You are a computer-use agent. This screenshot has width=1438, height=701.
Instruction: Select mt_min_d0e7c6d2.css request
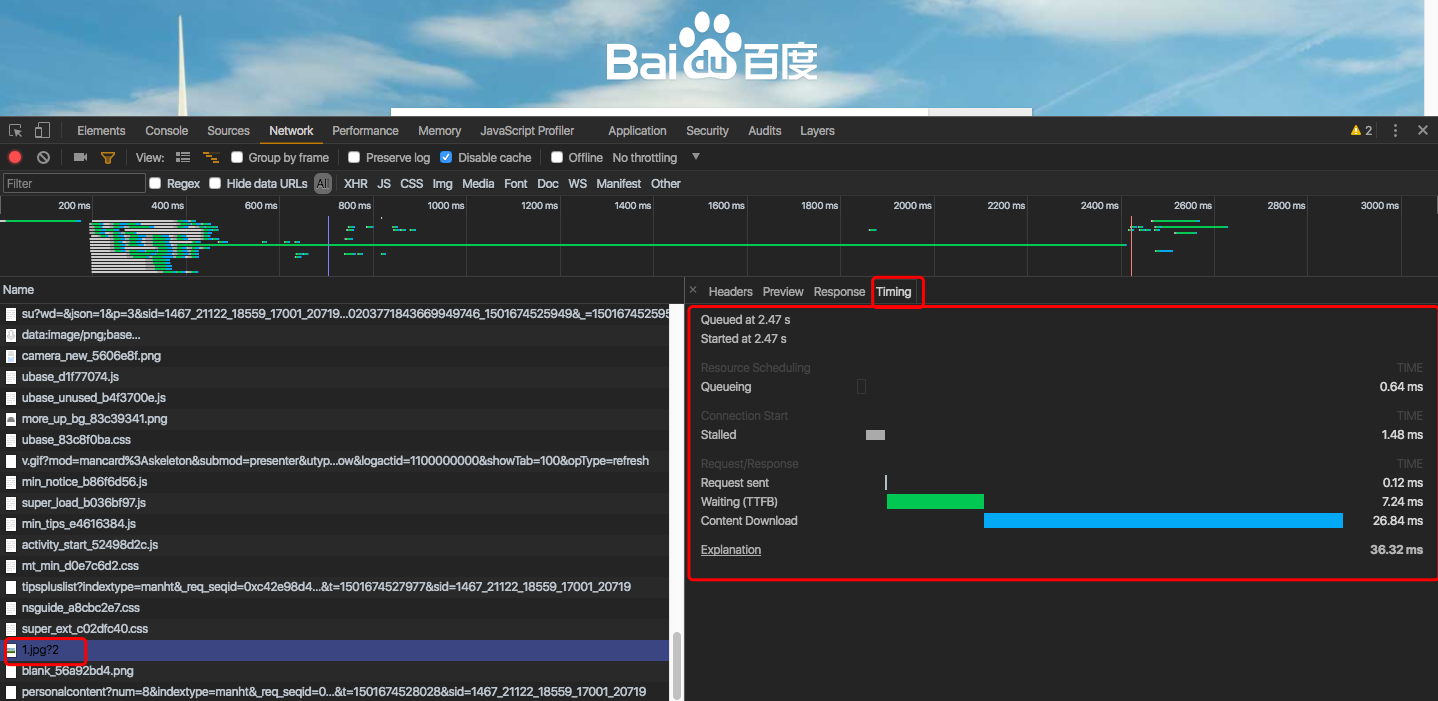pyautogui.click(x=335, y=566)
